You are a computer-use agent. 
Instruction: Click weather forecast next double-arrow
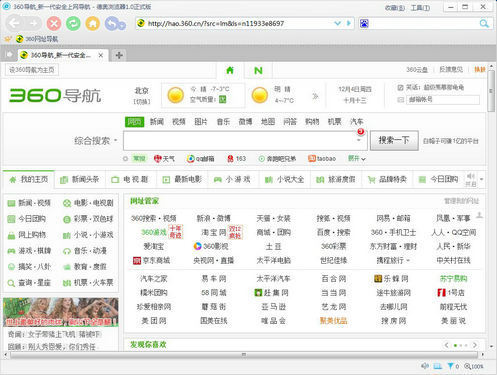tap(315, 96)
